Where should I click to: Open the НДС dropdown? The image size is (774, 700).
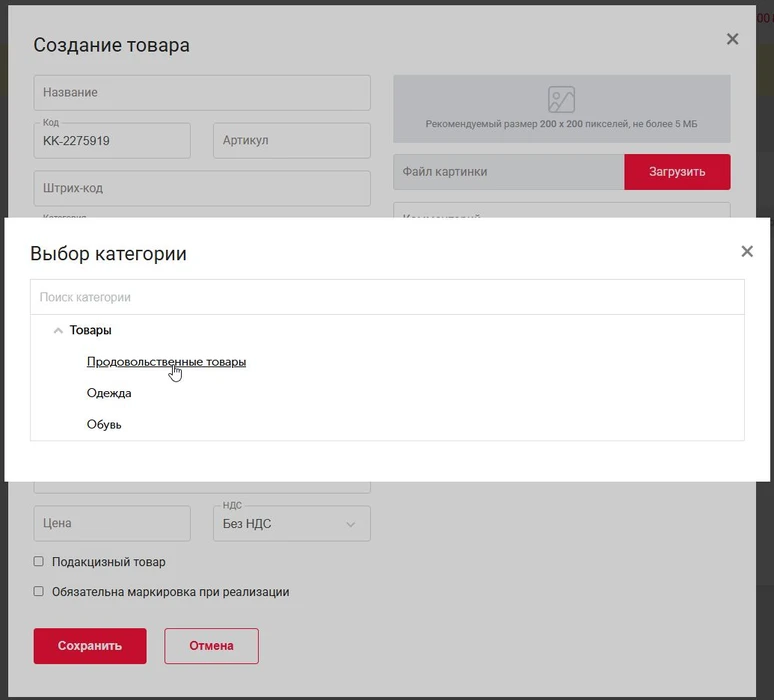click(x=291, y=524)
